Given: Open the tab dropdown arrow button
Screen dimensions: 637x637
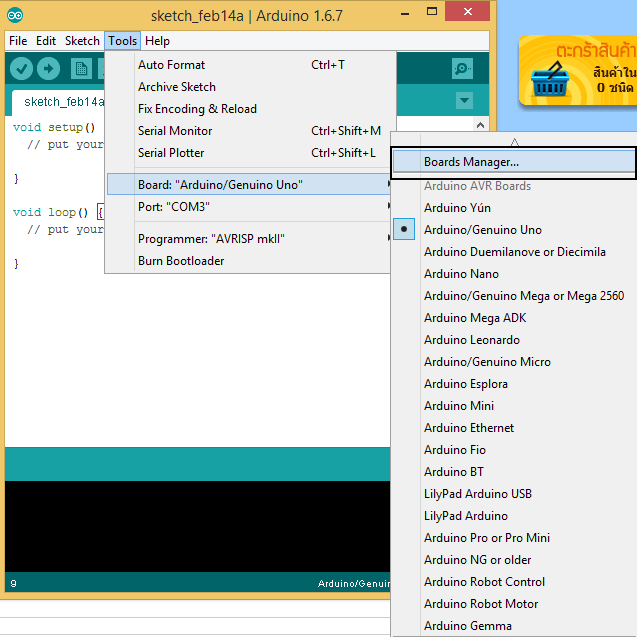Looking at the screenshot, I should (464, 100).
